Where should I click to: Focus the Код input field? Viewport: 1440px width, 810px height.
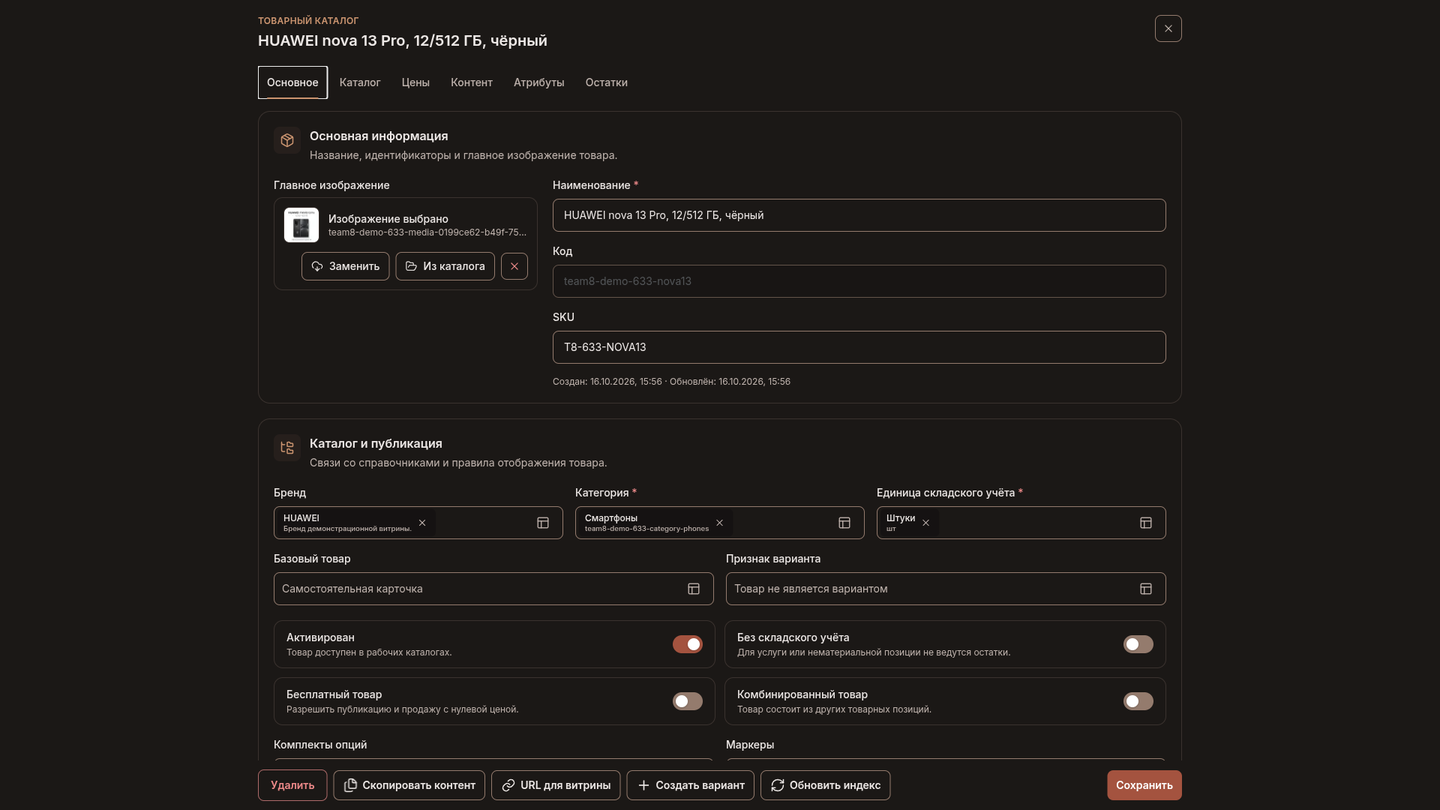(859, 281)
